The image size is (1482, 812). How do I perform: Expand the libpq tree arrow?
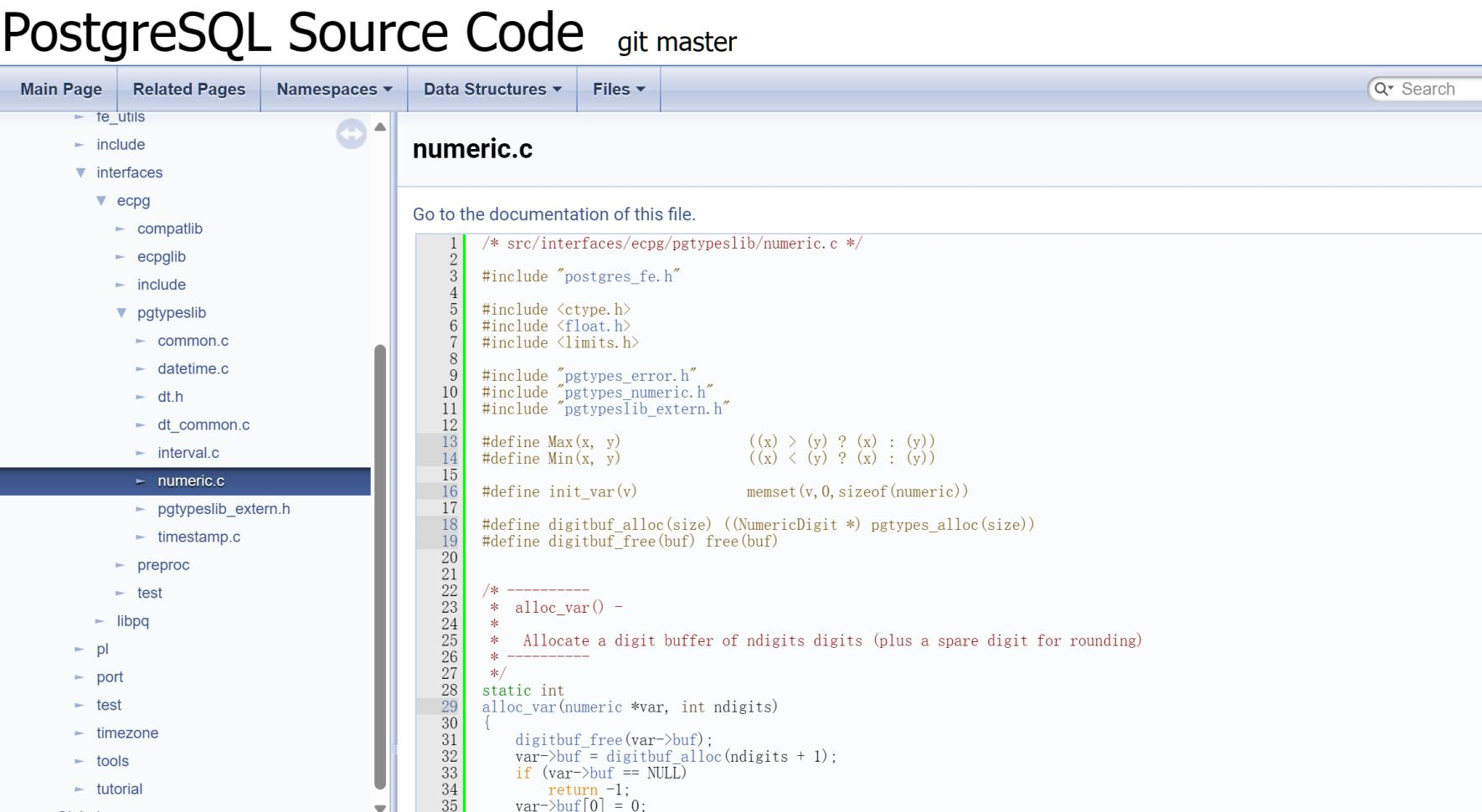tap(100, 621)
